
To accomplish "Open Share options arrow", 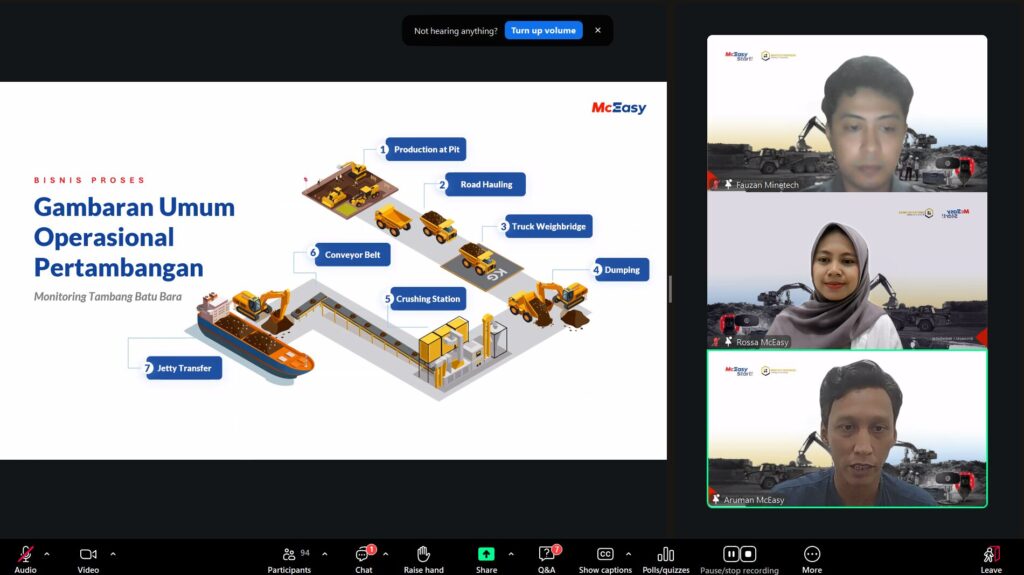I will [511, 554].
